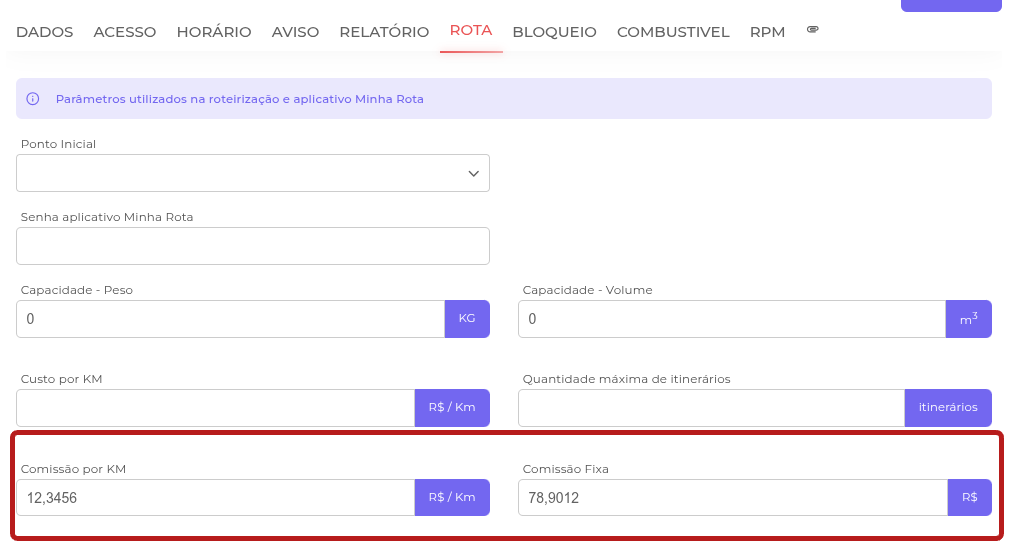Select the active ROTA tab
The height and width of the screenshot is (552, 1022).
point(471,31)
